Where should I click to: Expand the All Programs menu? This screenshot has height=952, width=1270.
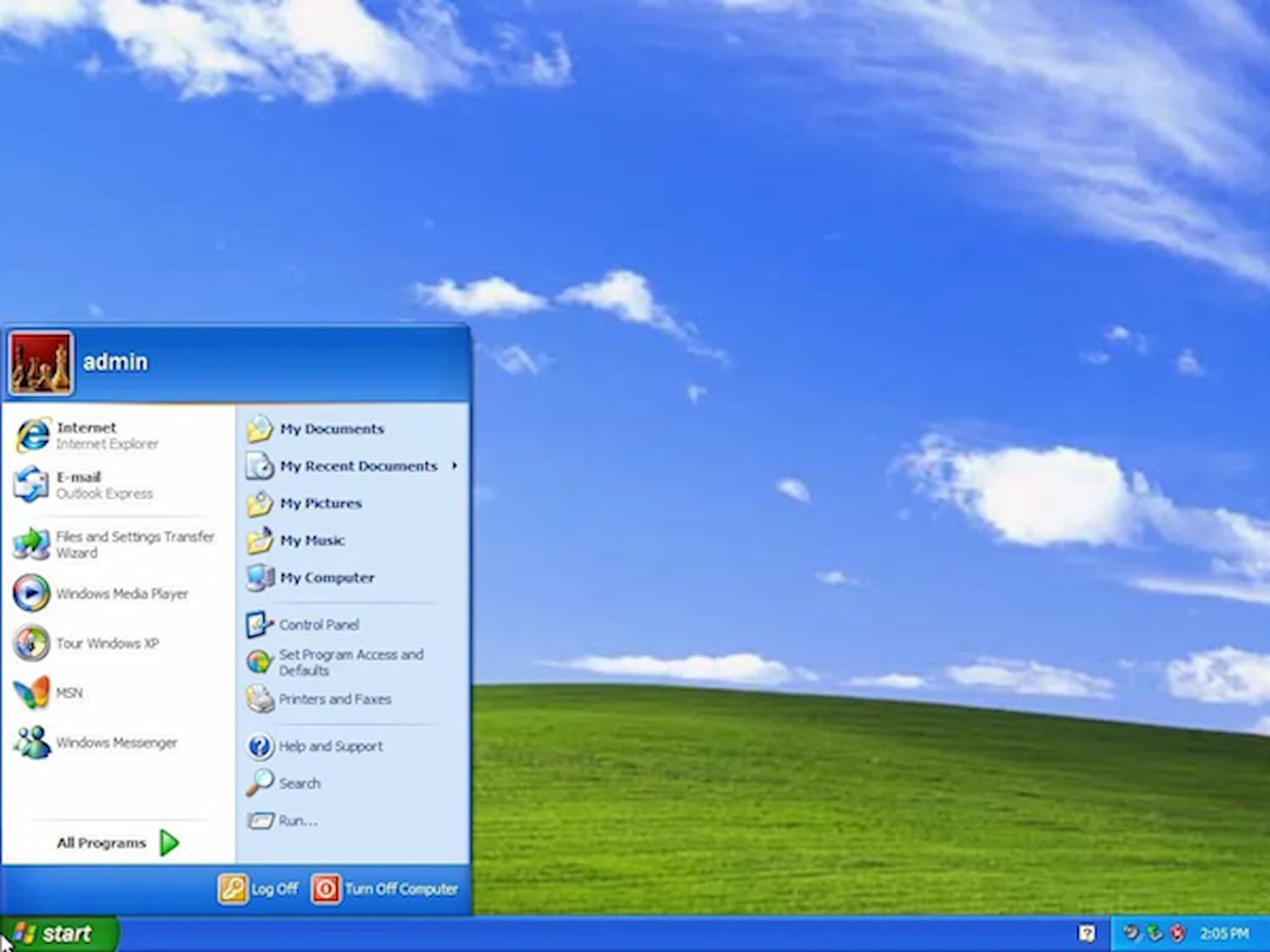tap(101, 842)
